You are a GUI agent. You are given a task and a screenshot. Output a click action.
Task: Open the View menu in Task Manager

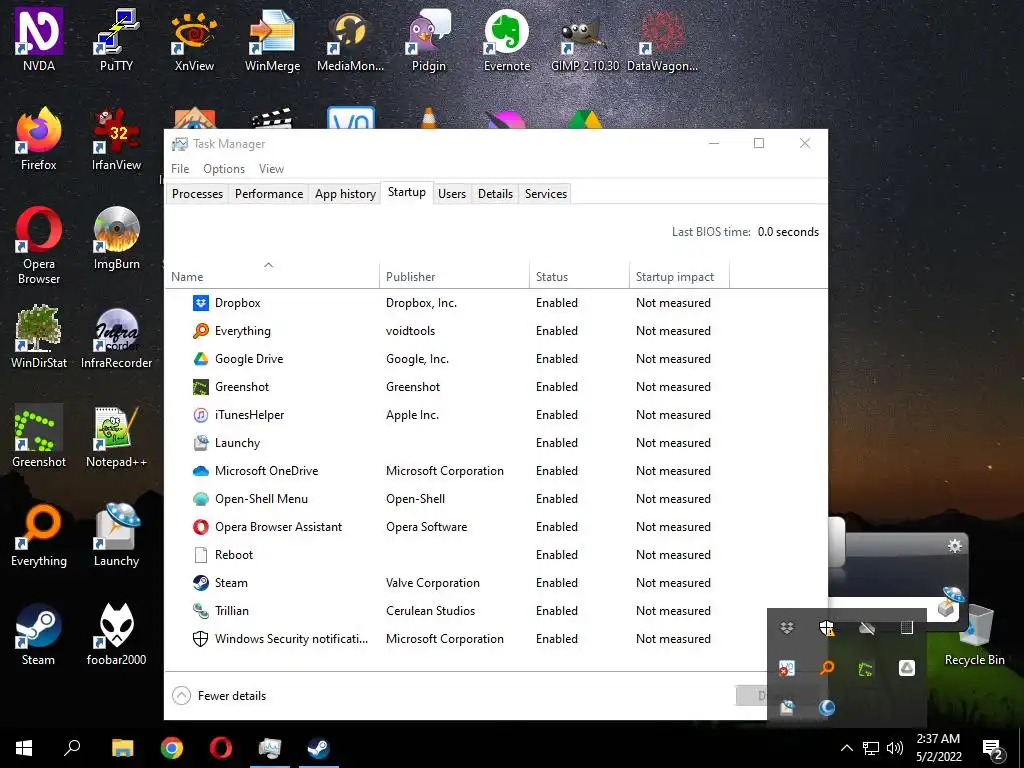[271, 168]
